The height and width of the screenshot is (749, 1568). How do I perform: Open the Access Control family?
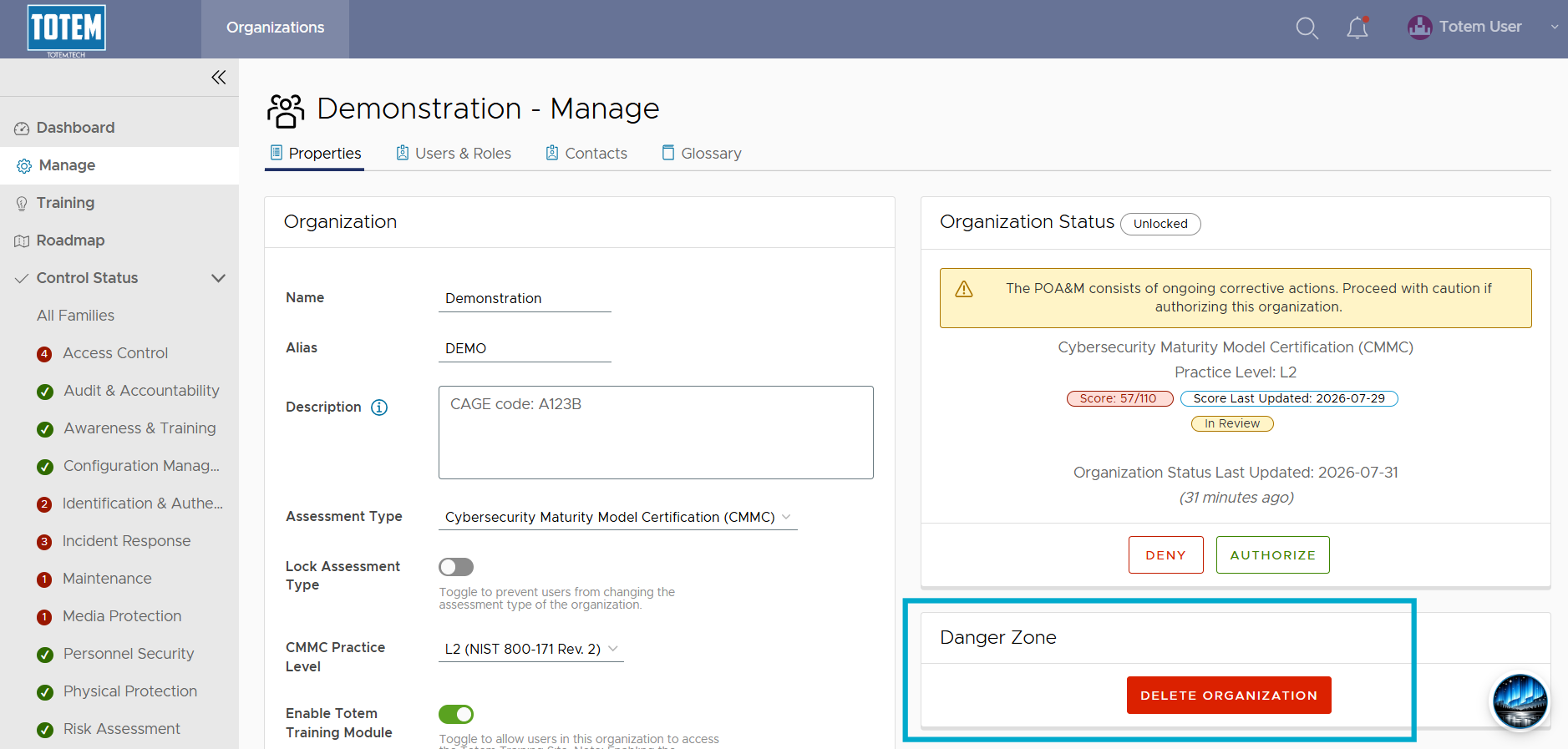pos(115,353)
